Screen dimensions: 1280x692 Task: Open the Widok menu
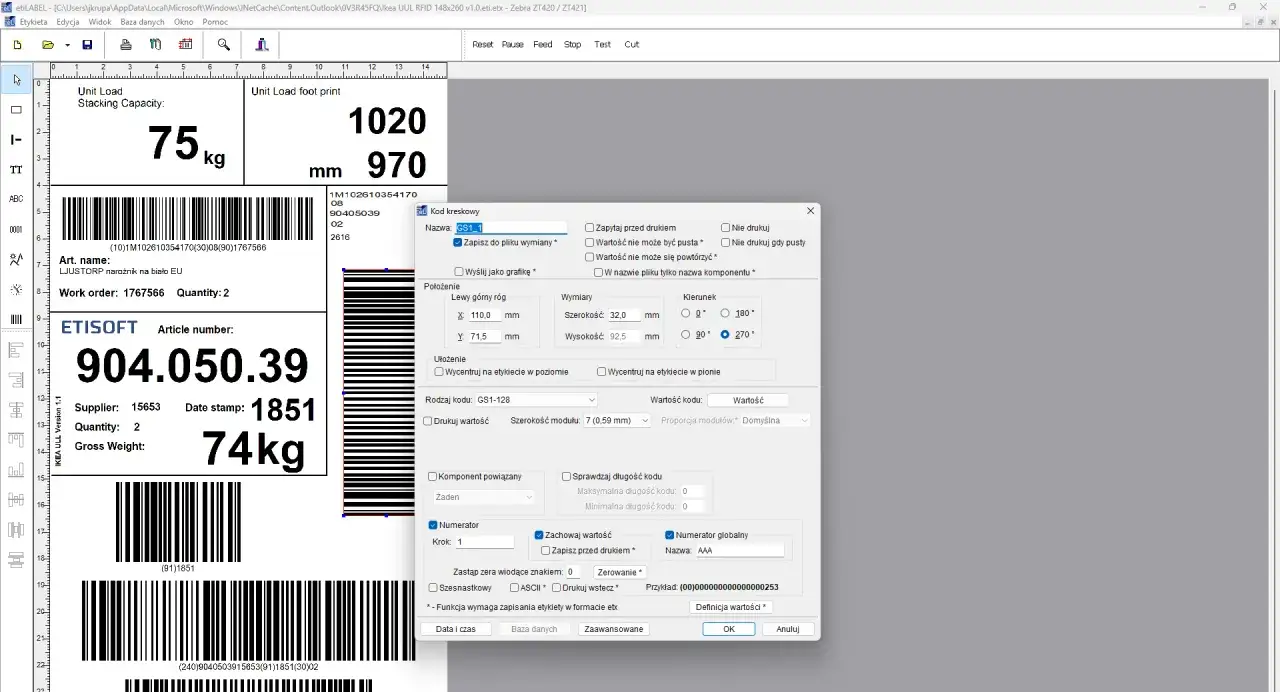tap(100, 21)
